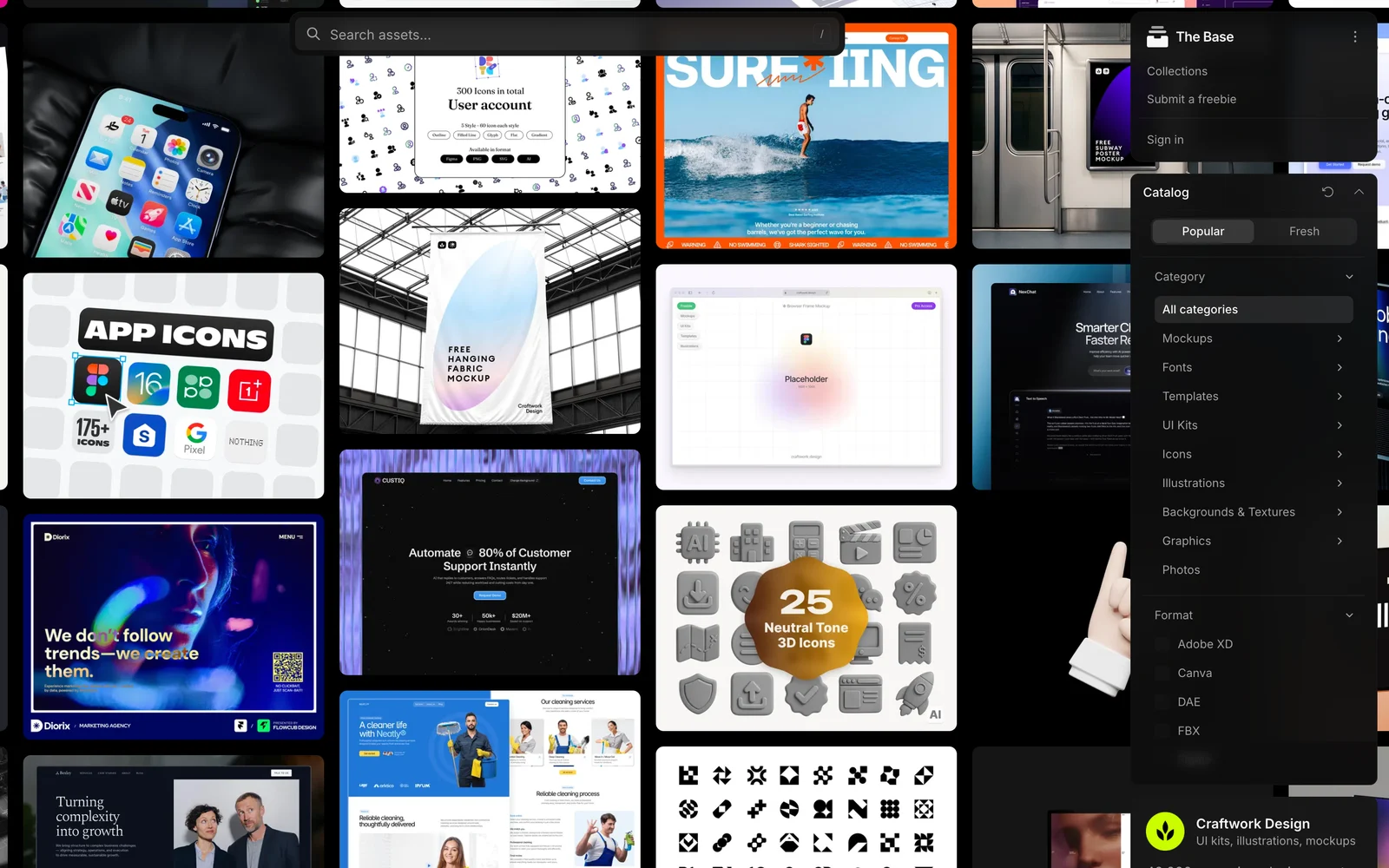This screenshot has height=868, width=1389.
Task: Expand the UI Kits subcategory arrow
Action: (1340, 425)
